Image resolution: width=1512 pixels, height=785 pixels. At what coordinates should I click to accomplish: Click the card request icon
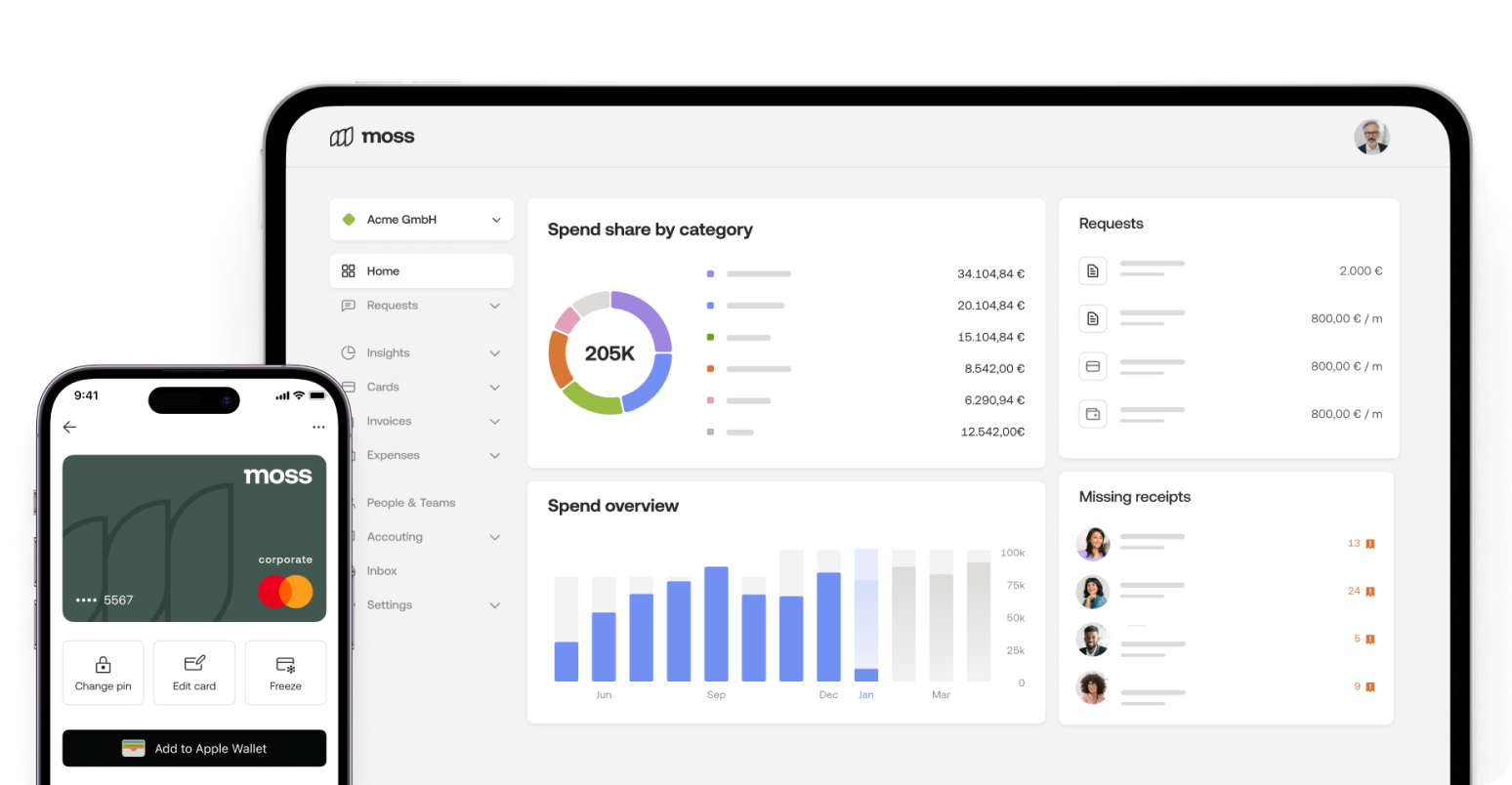coord(1093,366)
